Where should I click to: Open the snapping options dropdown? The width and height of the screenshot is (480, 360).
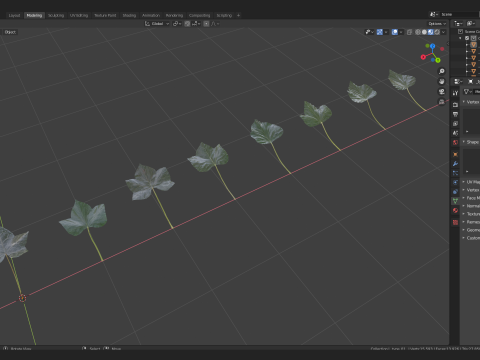click(x=196, y=24)
